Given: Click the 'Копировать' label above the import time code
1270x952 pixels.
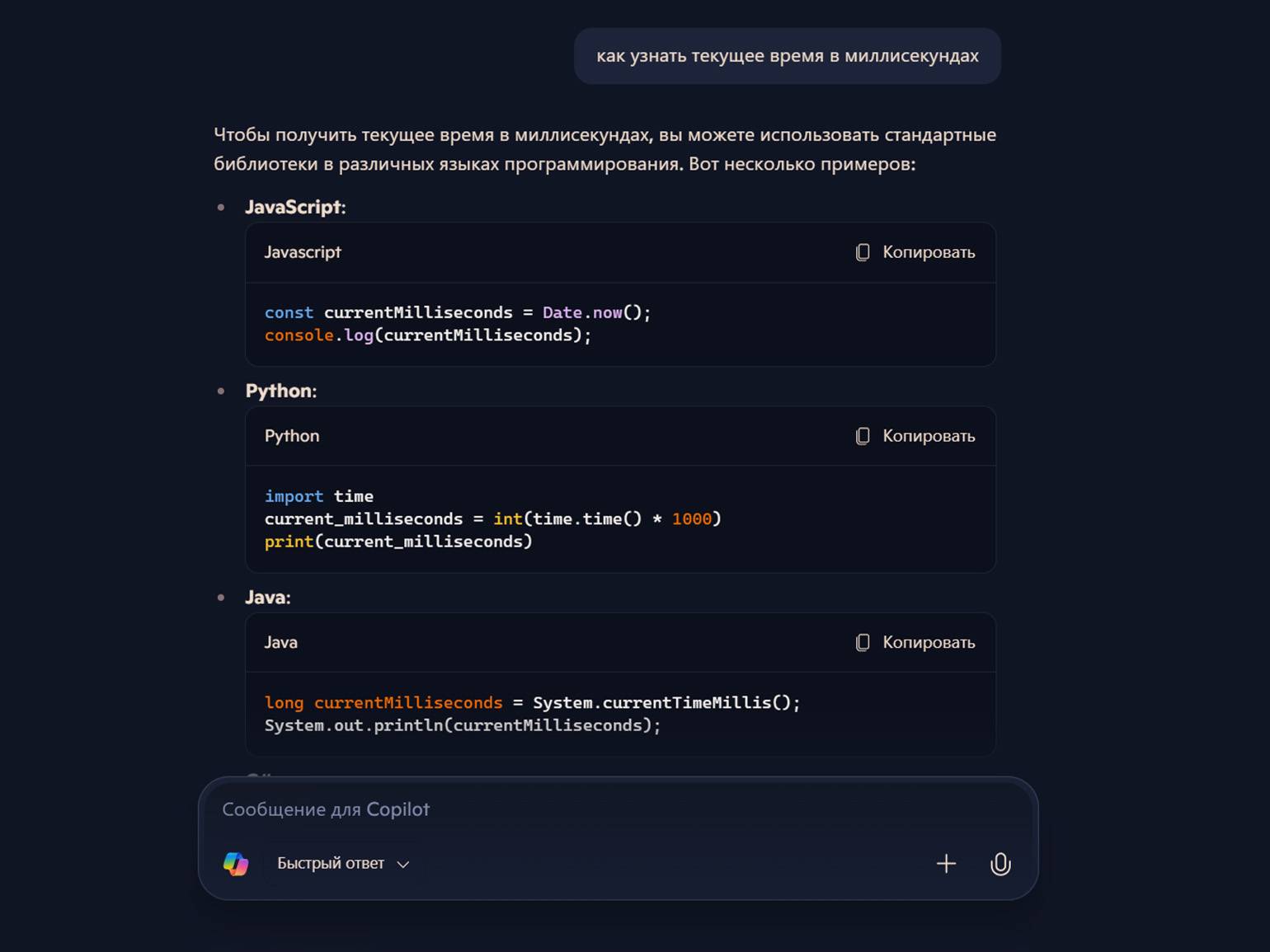Looking at the screenshot, I should (929, 436).
